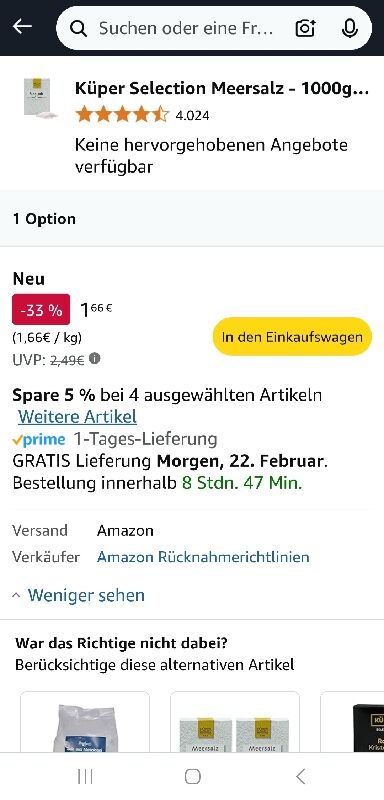The width and height of the screenshot is (384, 800).
Task: Tap Android recent apps icon
Action: [x=85, y=777]
